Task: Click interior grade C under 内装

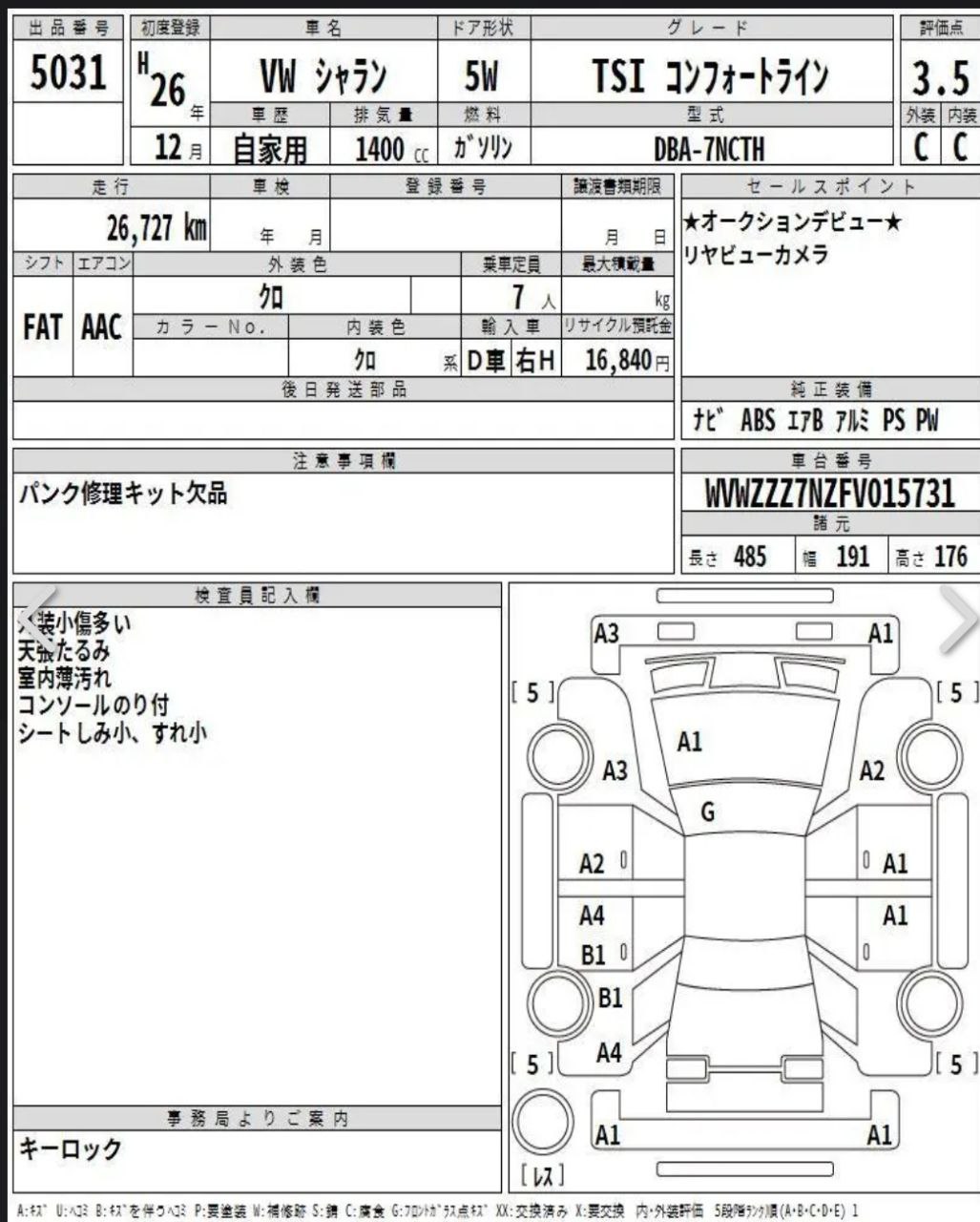Action: click(961, 148)
